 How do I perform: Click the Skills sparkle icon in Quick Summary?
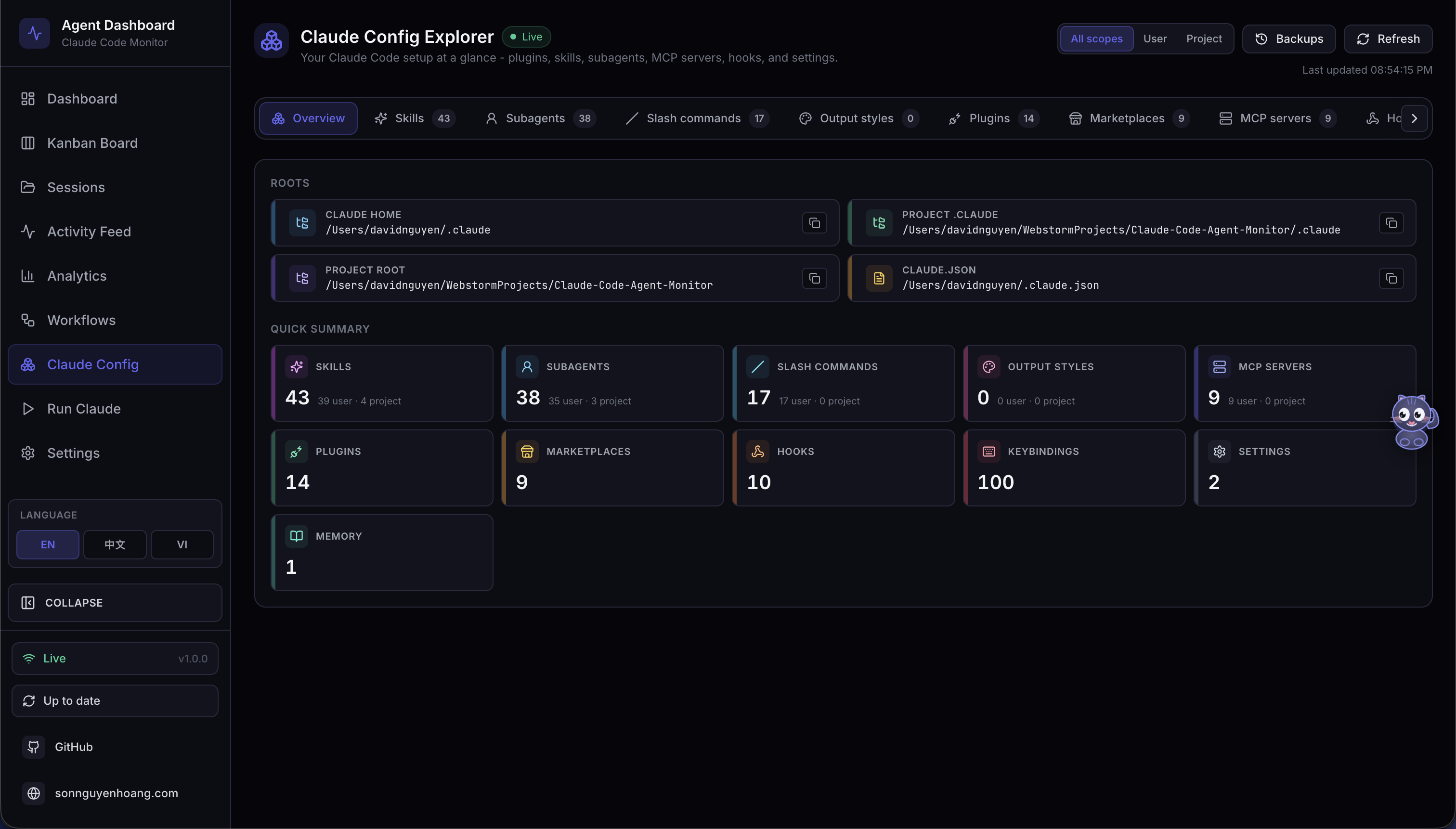(297, 367)
